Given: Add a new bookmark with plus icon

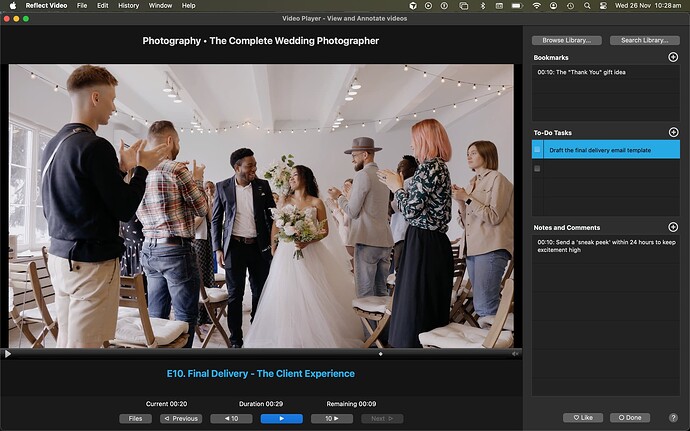Looking at the screenshot, I should pyautogui.click(x=673, y=57).
